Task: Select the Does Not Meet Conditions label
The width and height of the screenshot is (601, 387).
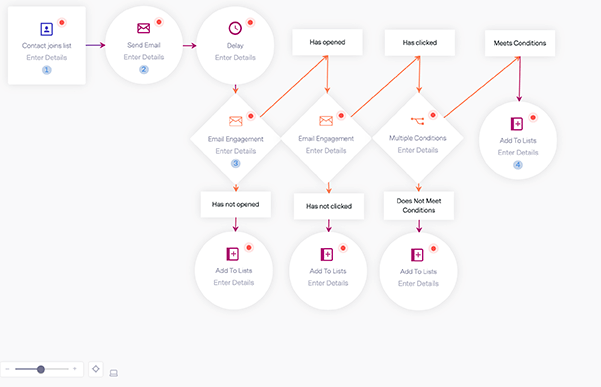Action: pos(419,205)
